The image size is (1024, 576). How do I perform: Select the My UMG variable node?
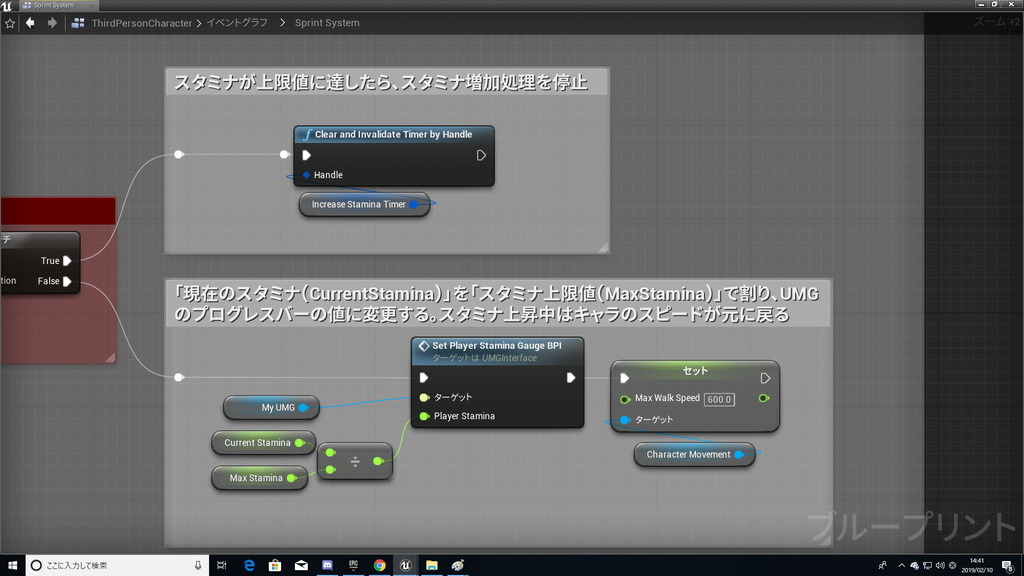(x=271, y=408)
